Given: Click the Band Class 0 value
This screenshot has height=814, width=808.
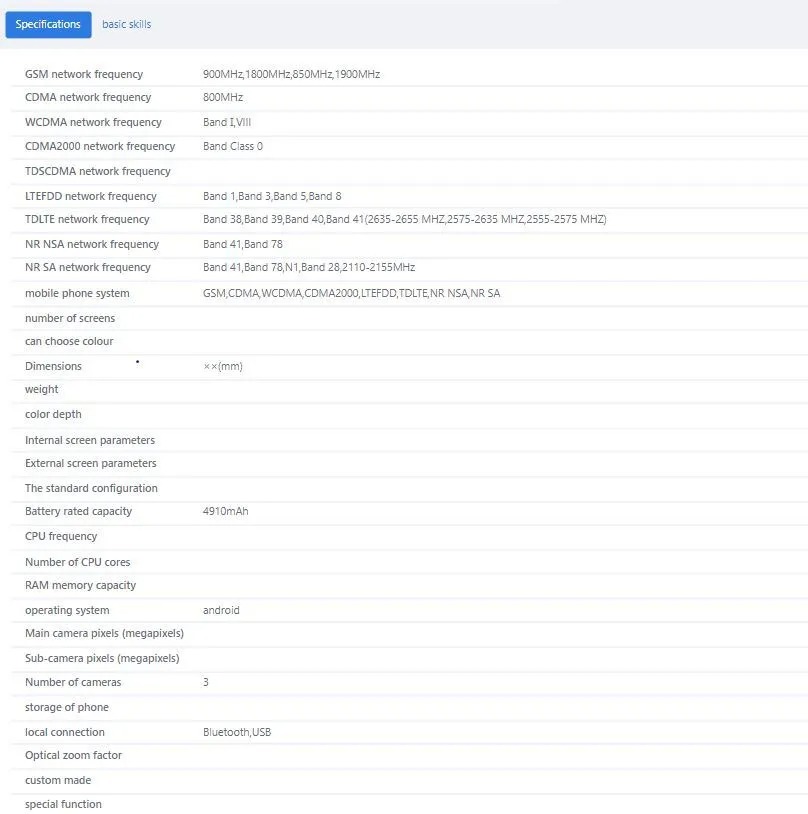Looking at the screenshot, I should point(233,146).
